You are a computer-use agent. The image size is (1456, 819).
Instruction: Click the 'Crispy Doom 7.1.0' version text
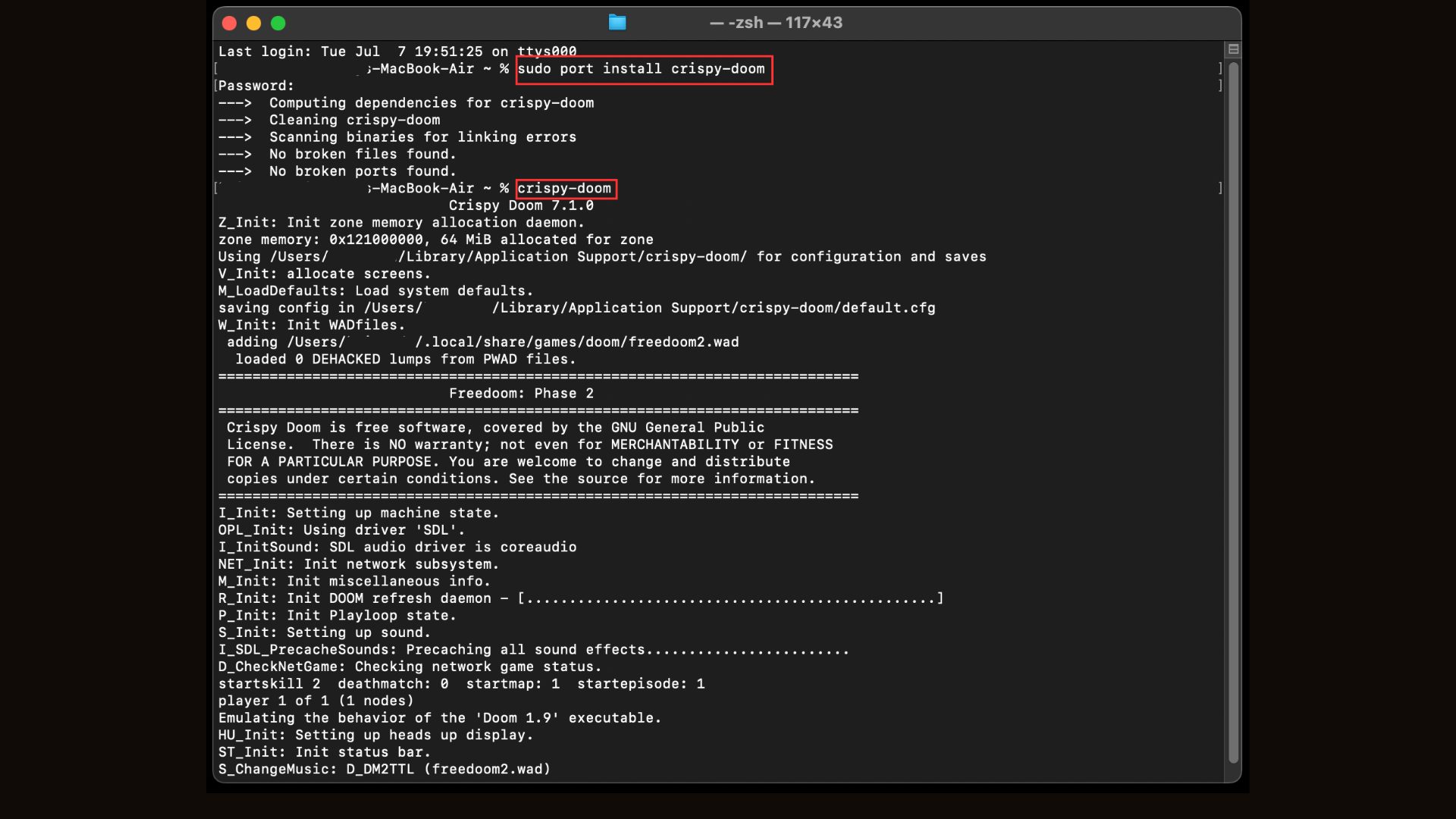tap(521, 206)
